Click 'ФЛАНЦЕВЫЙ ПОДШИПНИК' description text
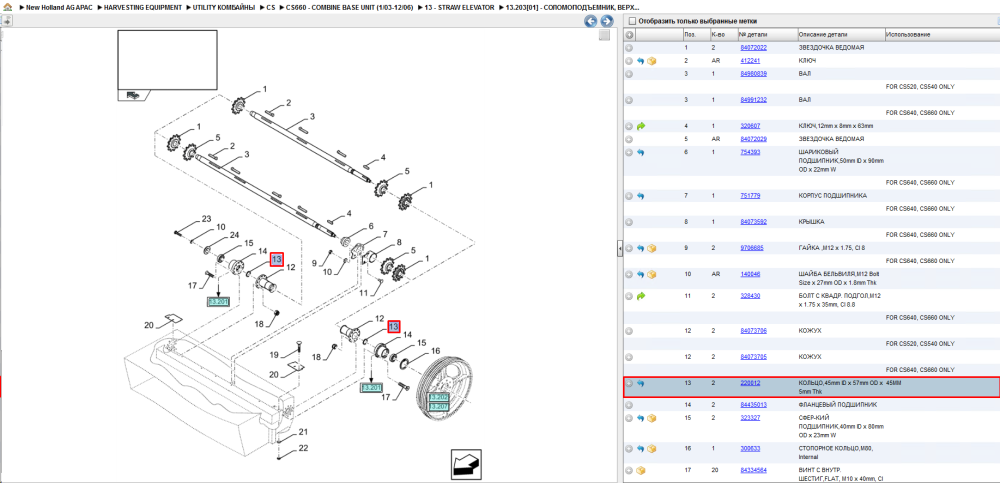Screen dimensions: 1000x483 837,405
